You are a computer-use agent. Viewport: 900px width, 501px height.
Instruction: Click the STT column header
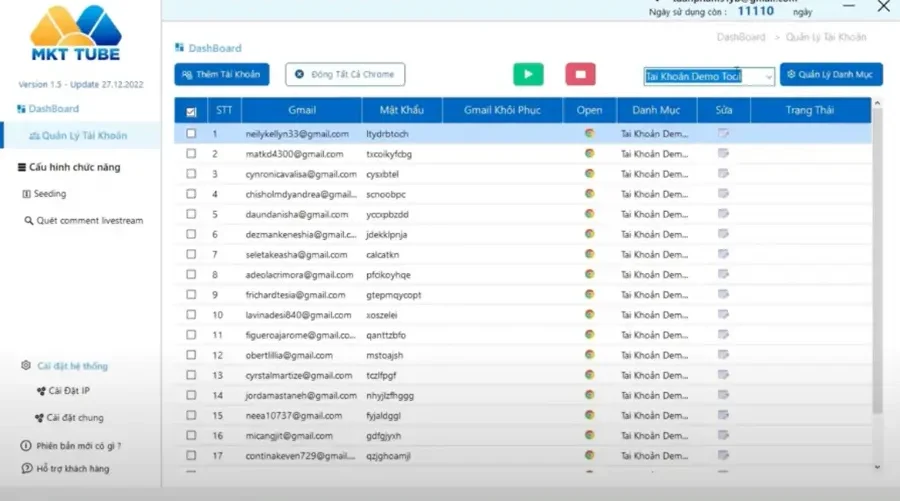coord(224,110)
